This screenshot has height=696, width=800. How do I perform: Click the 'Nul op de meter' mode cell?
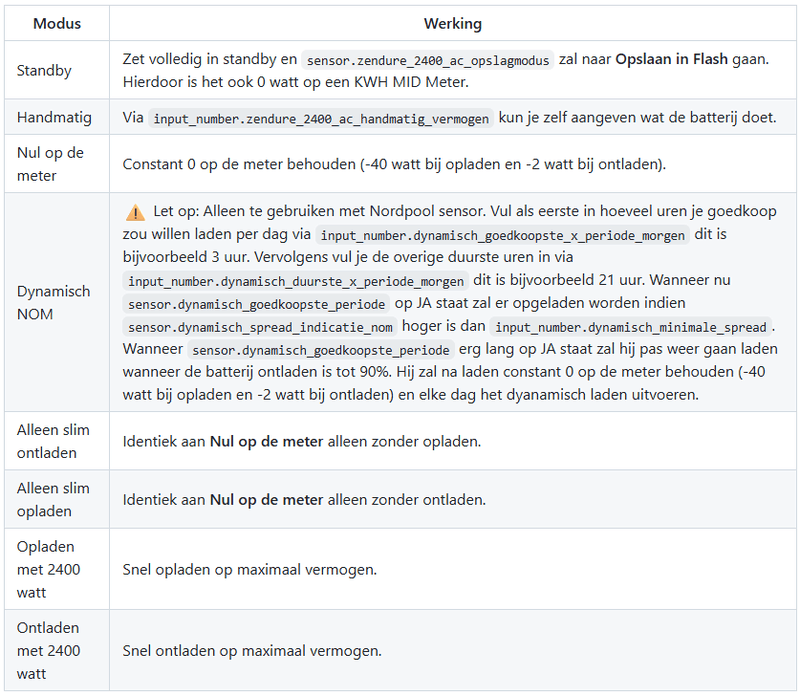click(x=50, y=164)
